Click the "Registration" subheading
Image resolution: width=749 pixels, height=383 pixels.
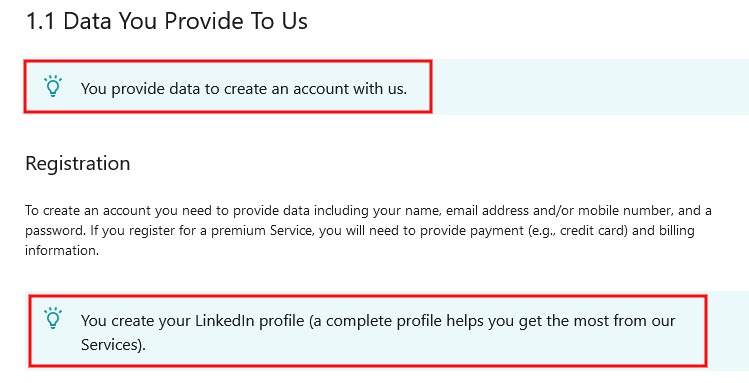pos(77,163)
